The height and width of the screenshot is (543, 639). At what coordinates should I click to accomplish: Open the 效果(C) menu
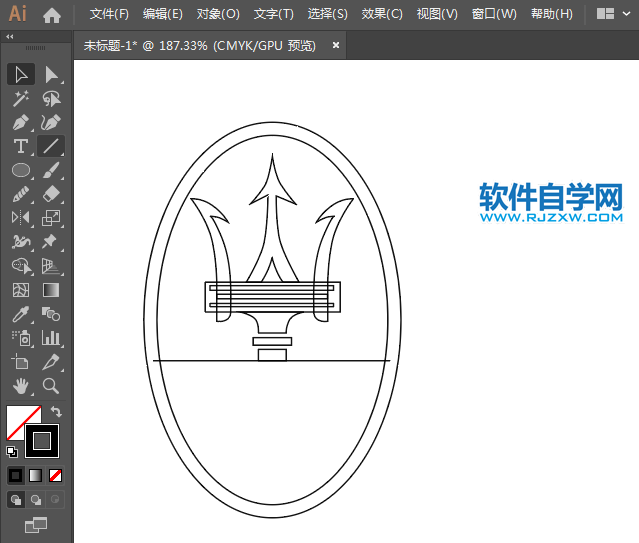[x=382, y=14]
